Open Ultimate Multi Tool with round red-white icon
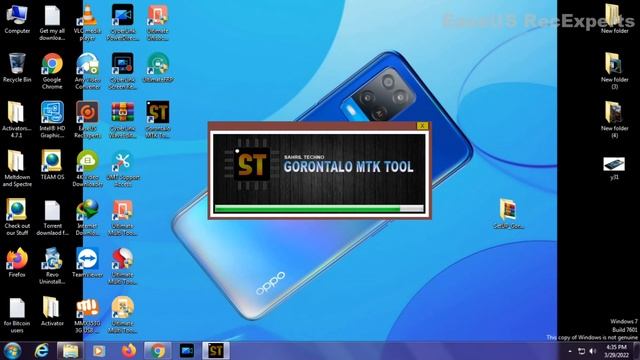 pyautogui.click(x=122, y=265)
